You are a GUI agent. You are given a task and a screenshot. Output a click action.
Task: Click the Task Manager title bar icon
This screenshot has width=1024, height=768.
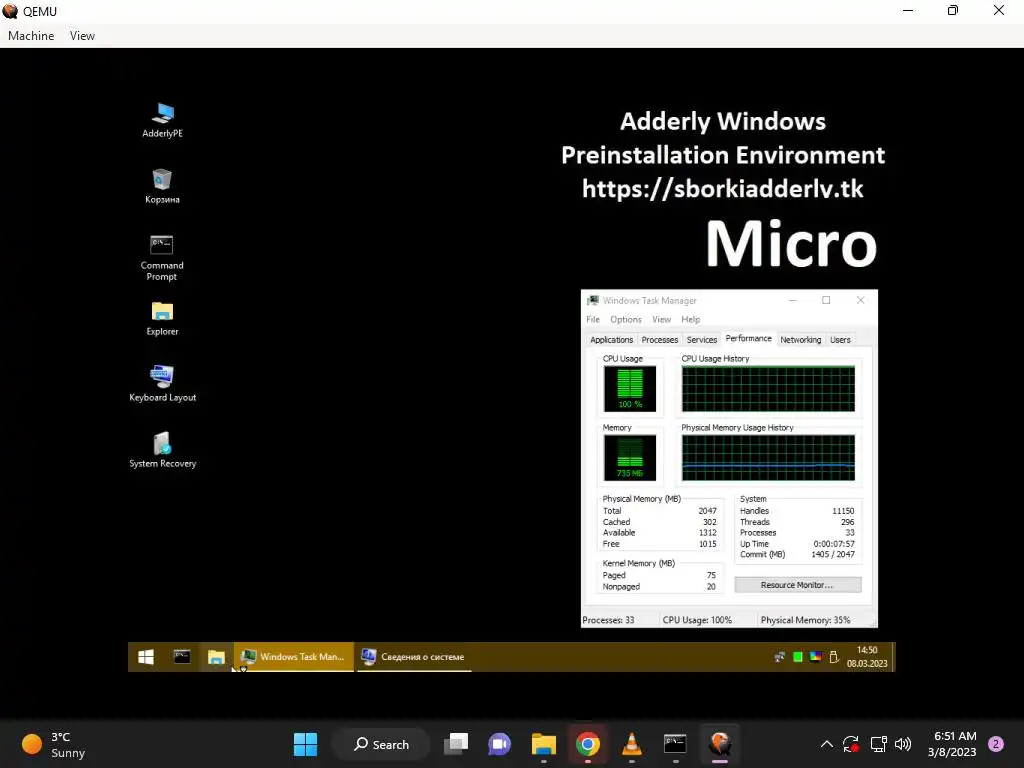[593, 300]
